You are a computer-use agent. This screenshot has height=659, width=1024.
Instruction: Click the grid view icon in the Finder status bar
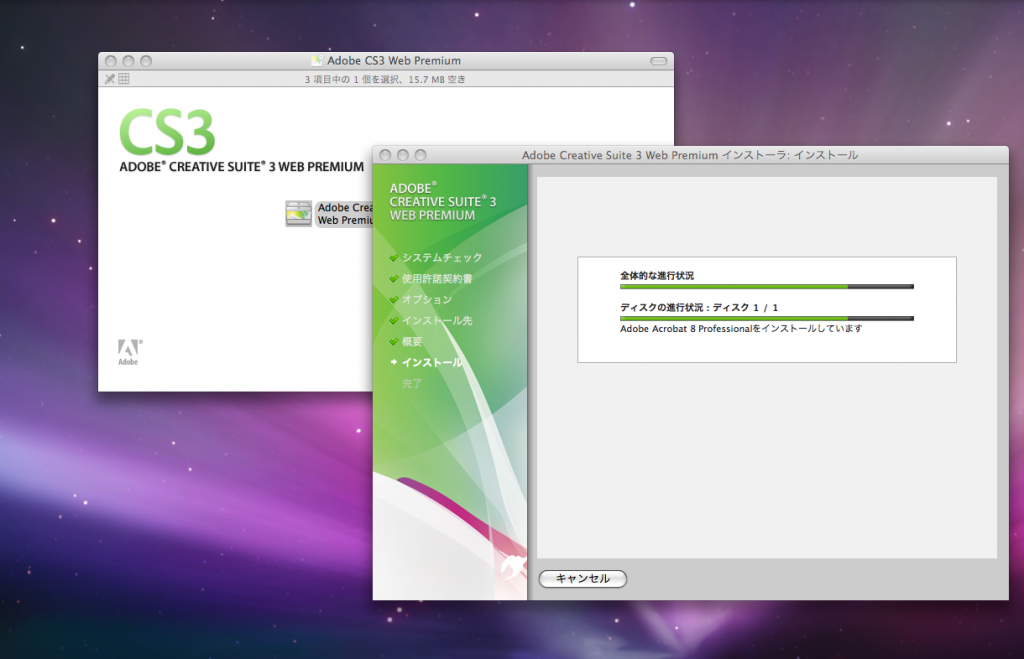pyautogui.click(x=124, y=79)
